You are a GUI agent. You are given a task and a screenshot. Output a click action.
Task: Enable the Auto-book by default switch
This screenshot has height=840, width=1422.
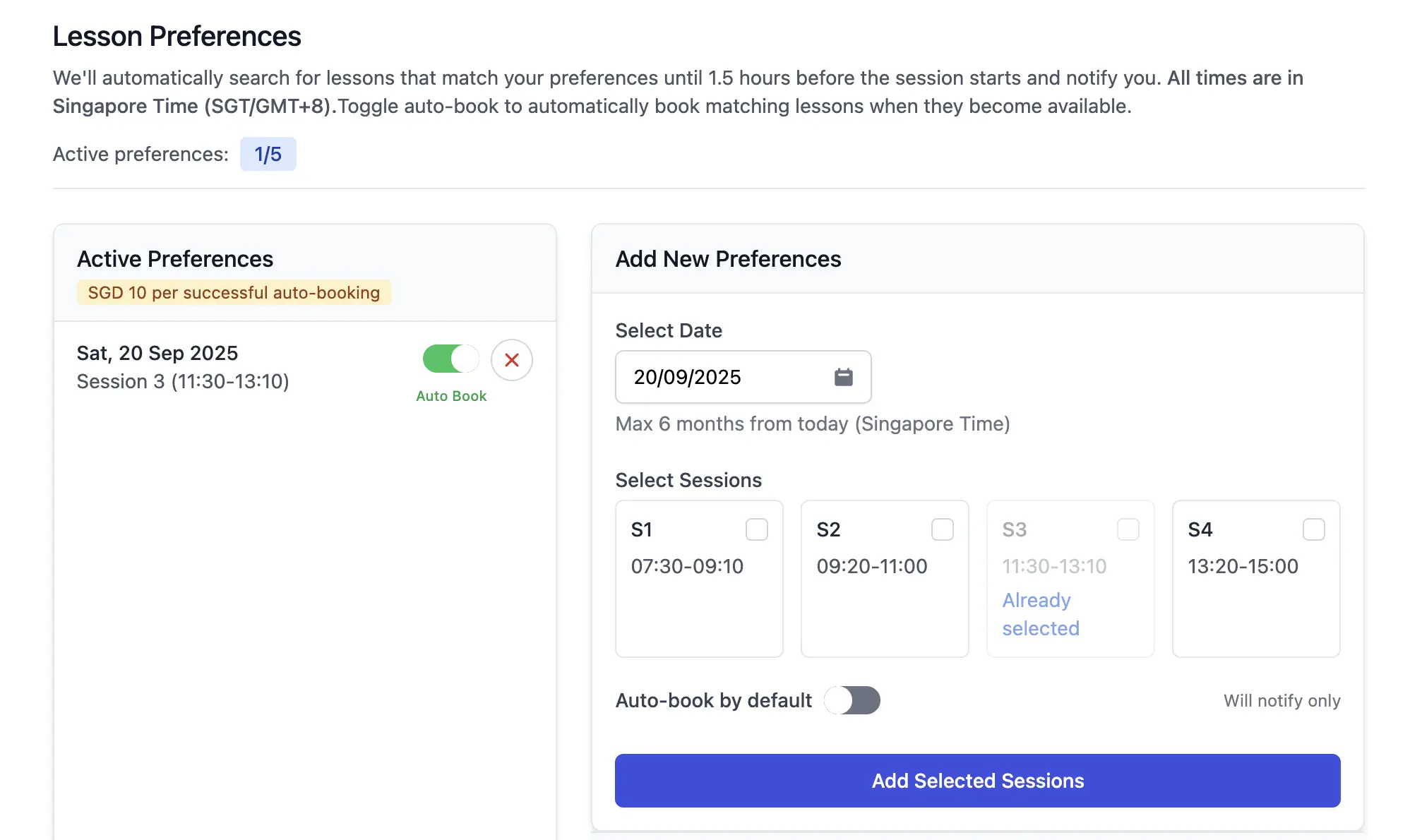pos(852,700)
